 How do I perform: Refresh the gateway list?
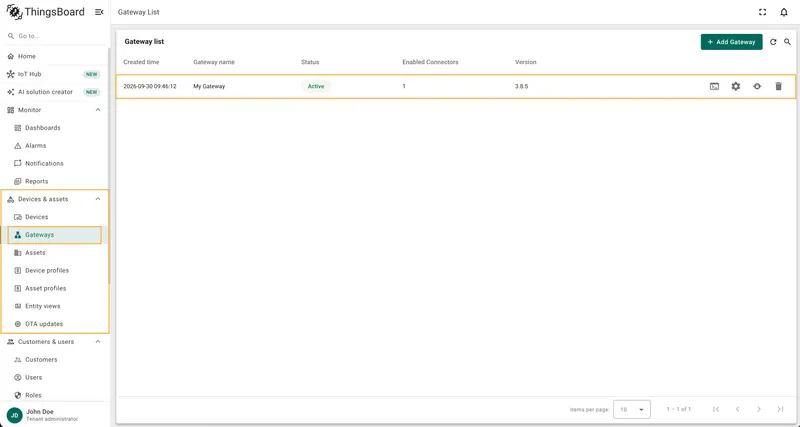[773, 42]
